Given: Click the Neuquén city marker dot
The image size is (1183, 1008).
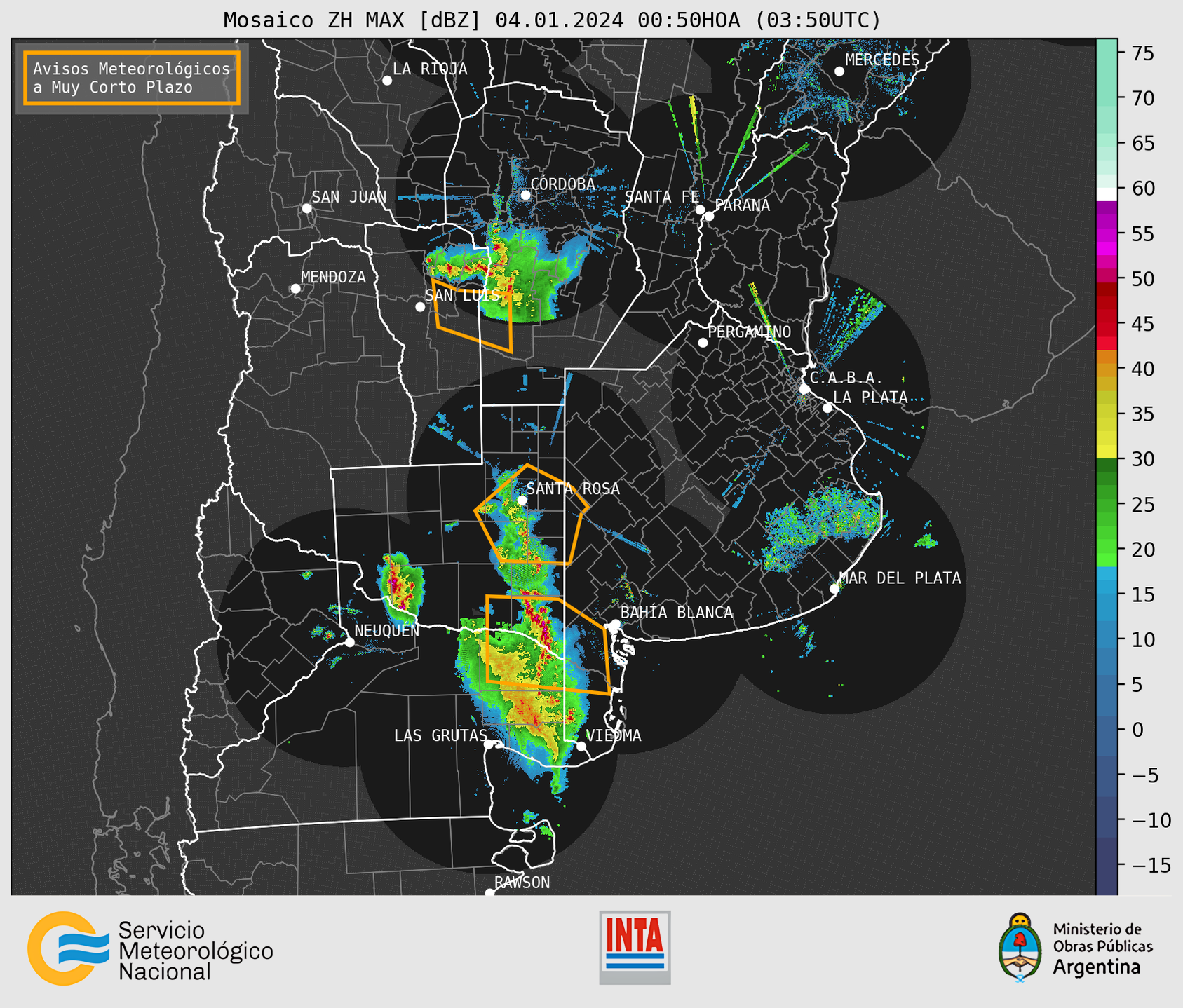Looking at the screenshot, I should (x=349, y=642).
